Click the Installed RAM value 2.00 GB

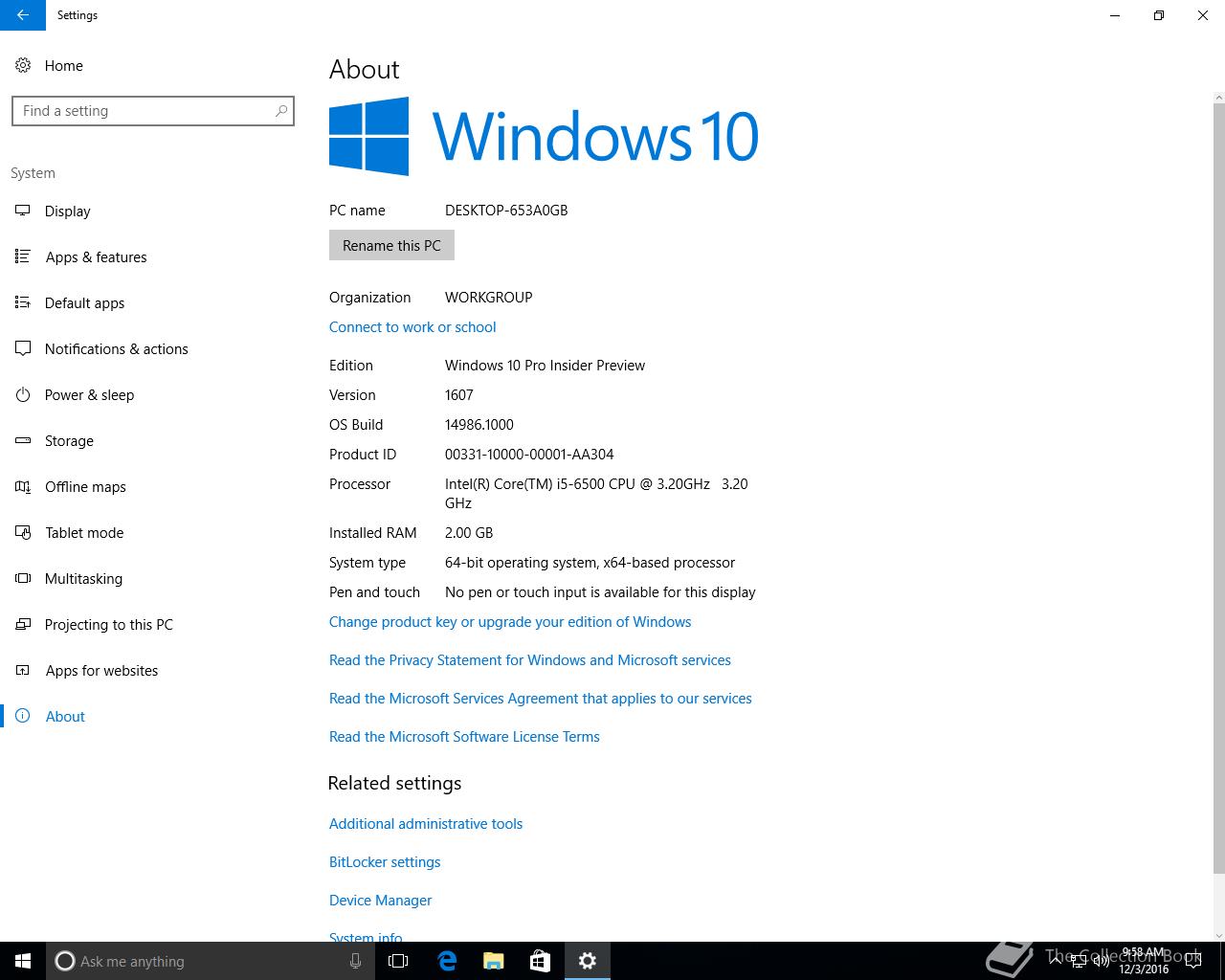[469, 532]
